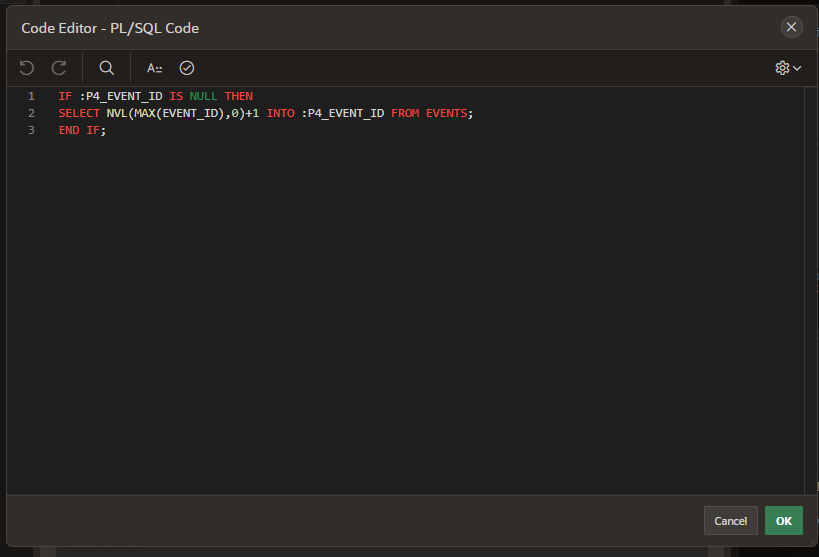Open the Query Builder / autocomplete icon

point(154,68)
